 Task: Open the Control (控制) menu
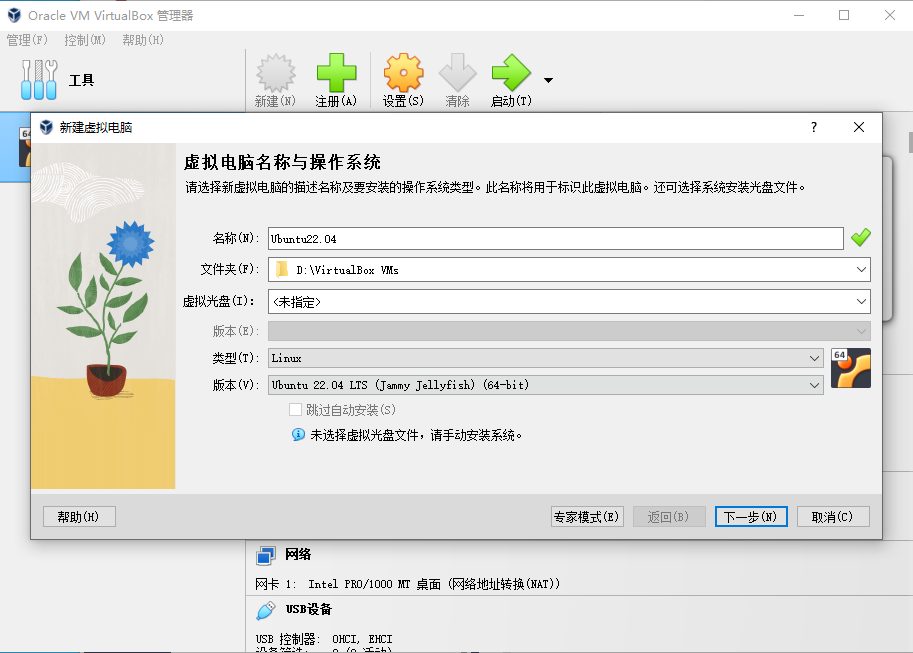point(85,40)
